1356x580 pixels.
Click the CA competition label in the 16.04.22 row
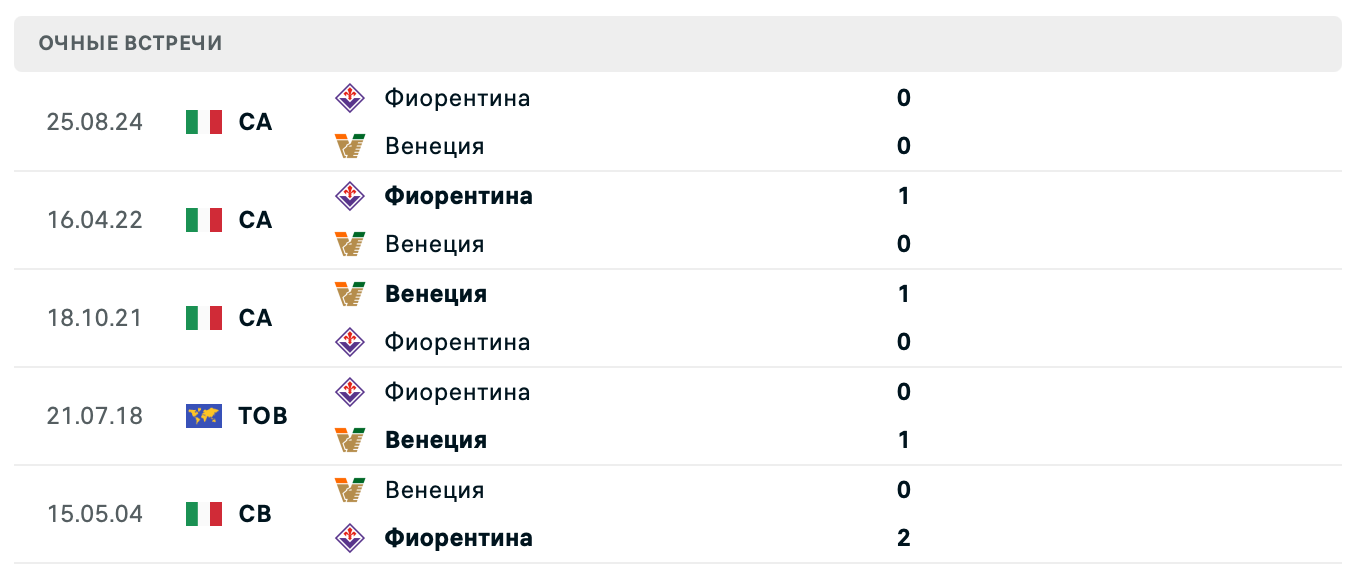click(x=256, y=219)
